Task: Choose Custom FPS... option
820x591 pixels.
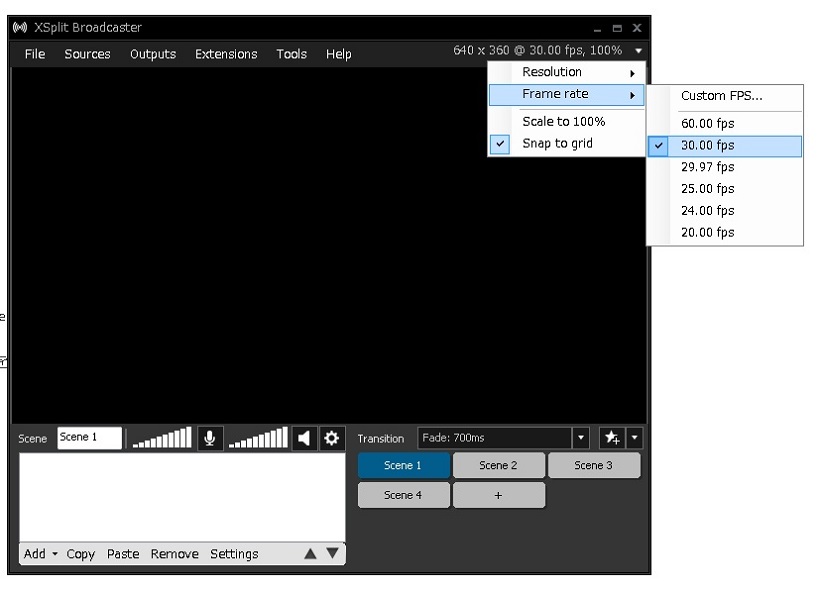Action: coord(725,96)
